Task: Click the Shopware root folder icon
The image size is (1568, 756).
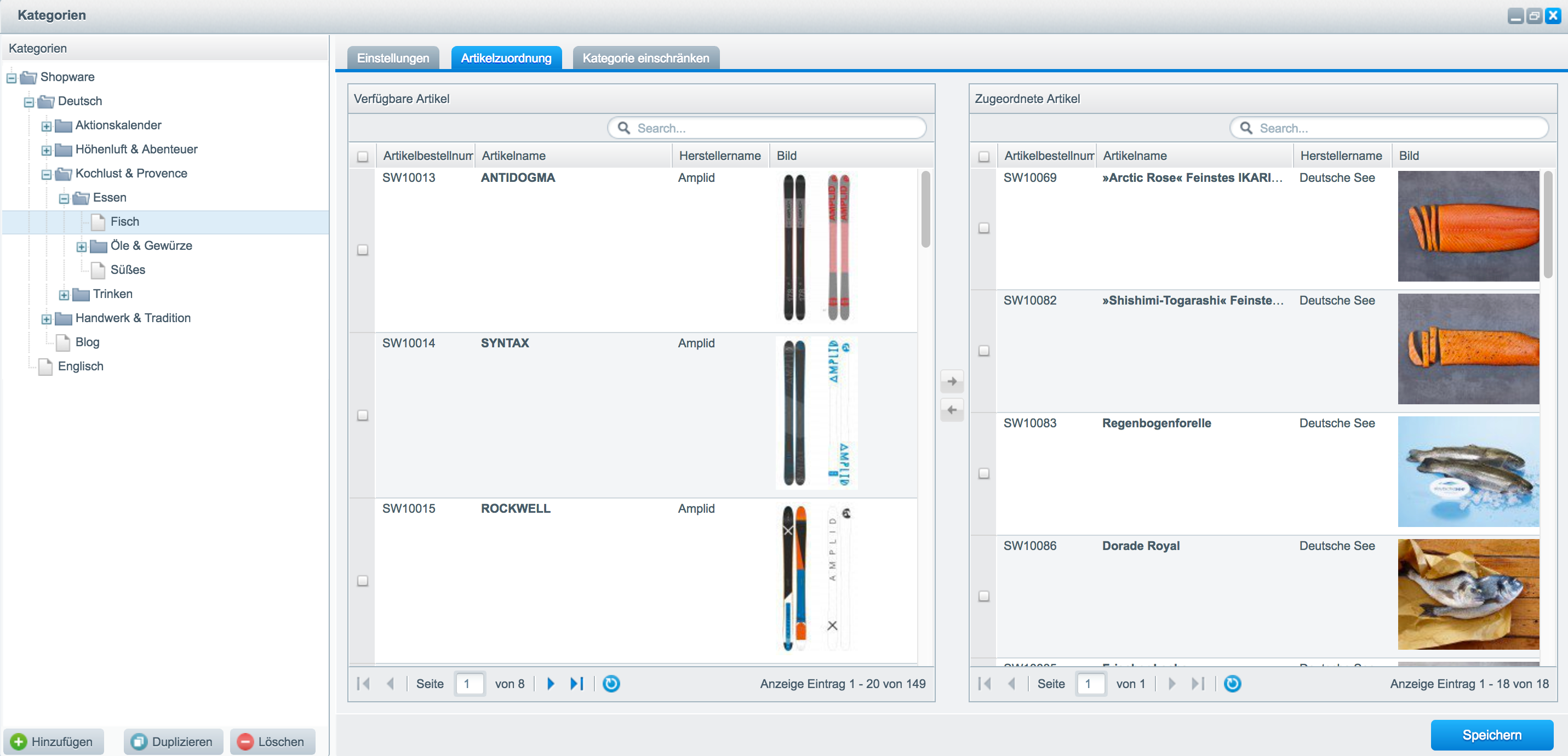Action: tap(28, 77)
